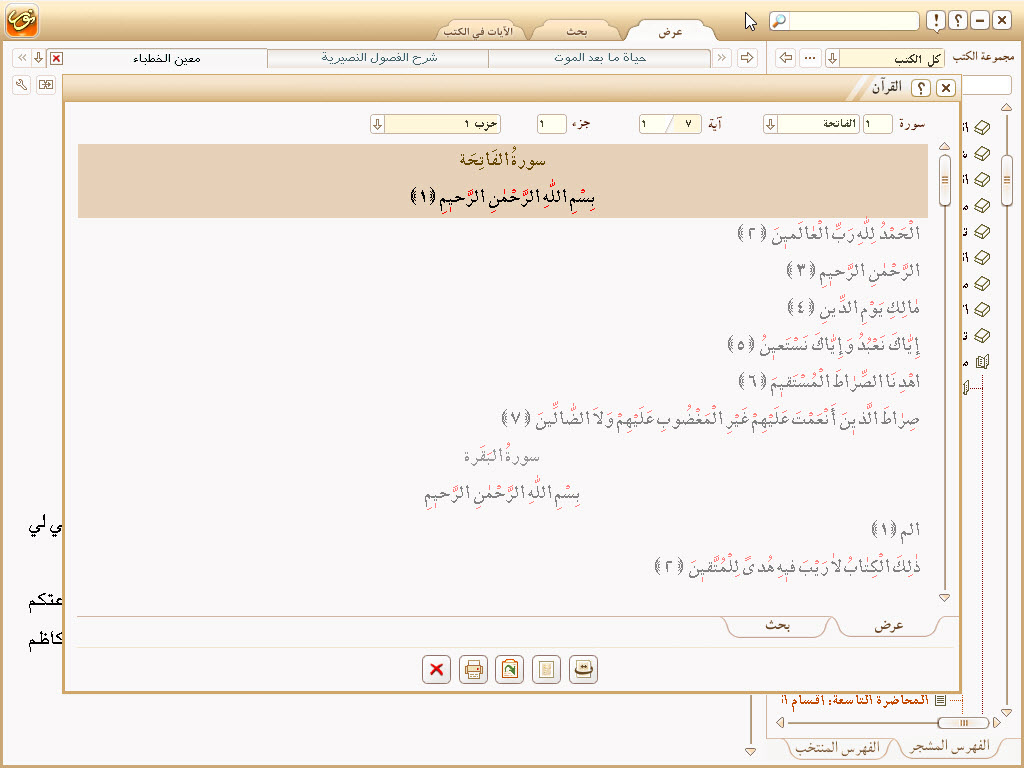Open the حياة ما بعد الموت book tab
This screenshot has height=768, width=1024.
(600, 58)
